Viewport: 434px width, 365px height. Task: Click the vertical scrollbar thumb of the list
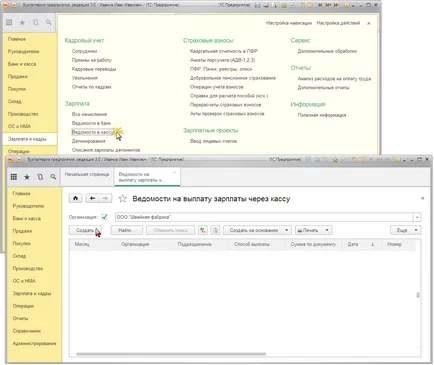pyautogui.click(x=418, y=295)
